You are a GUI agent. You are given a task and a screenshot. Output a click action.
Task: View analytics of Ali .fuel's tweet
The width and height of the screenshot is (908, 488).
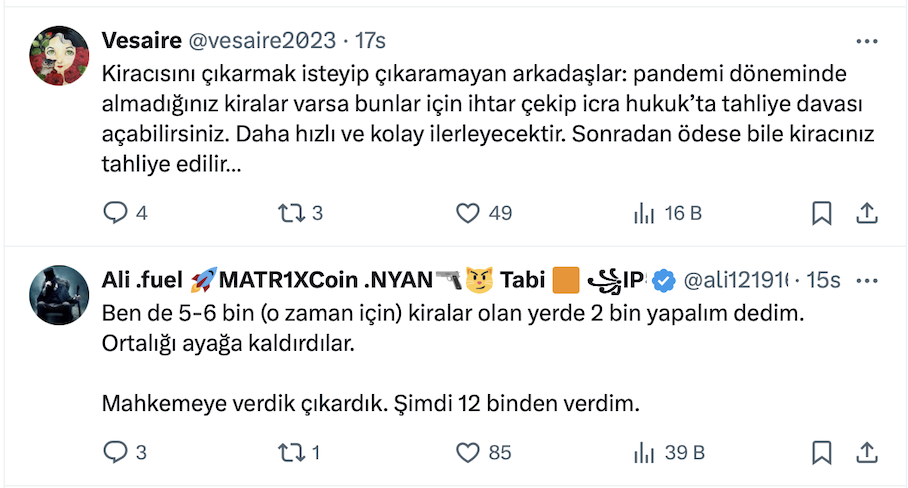tap(645, 453)
